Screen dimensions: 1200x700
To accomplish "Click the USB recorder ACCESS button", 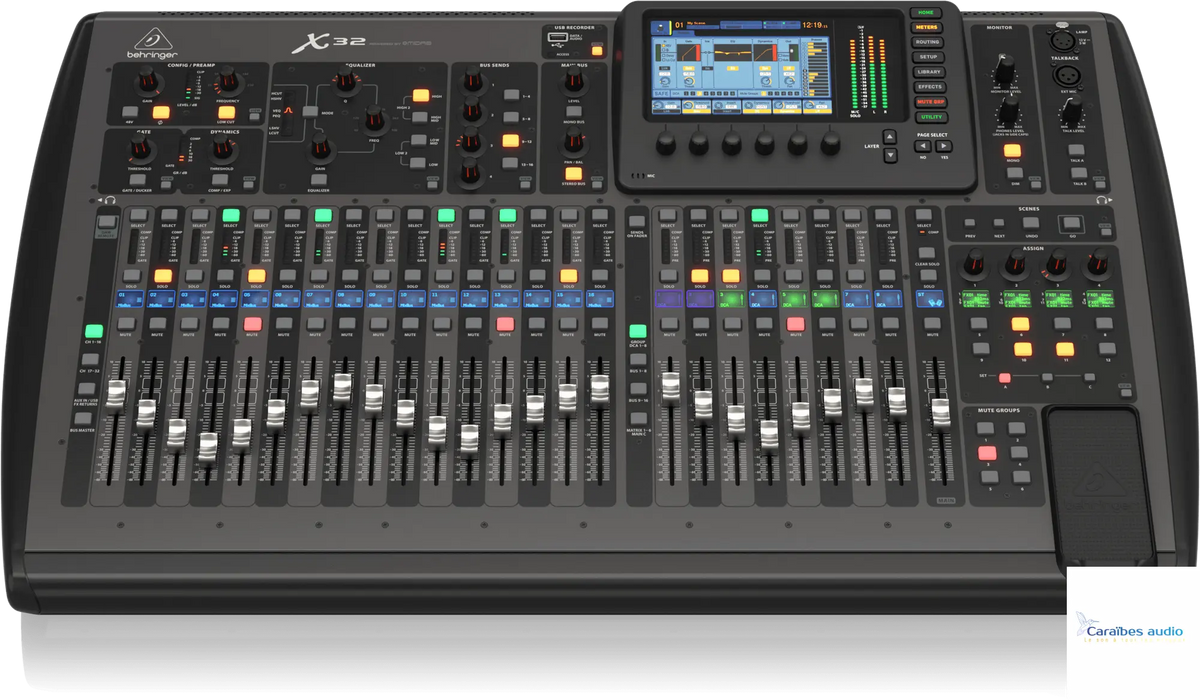I will click(x=597, y=50).
